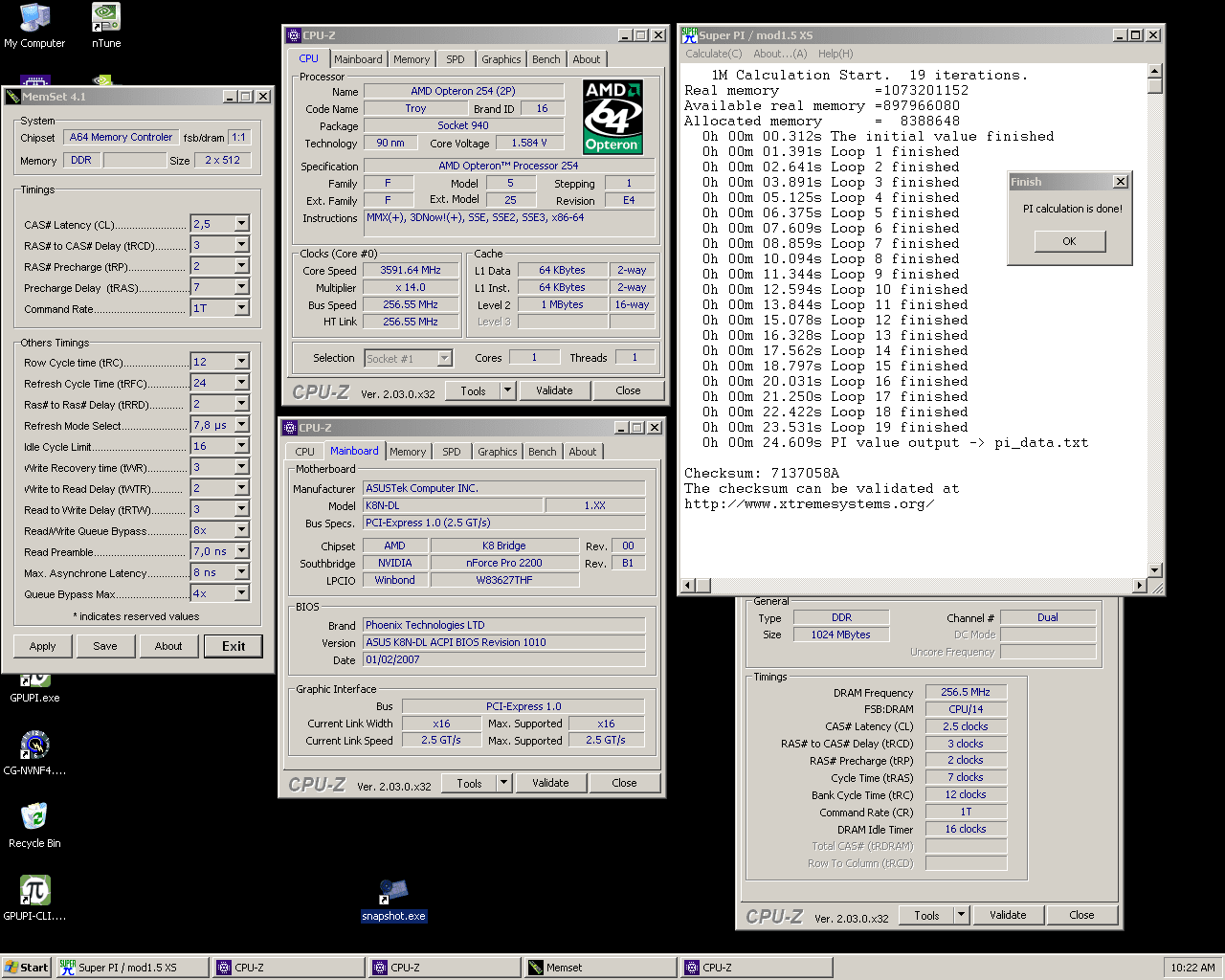Image resolution: width=1225 pixels, height=980 pixels.
Task: Switch to Super PI taskbar button
Action: point(131,968)
